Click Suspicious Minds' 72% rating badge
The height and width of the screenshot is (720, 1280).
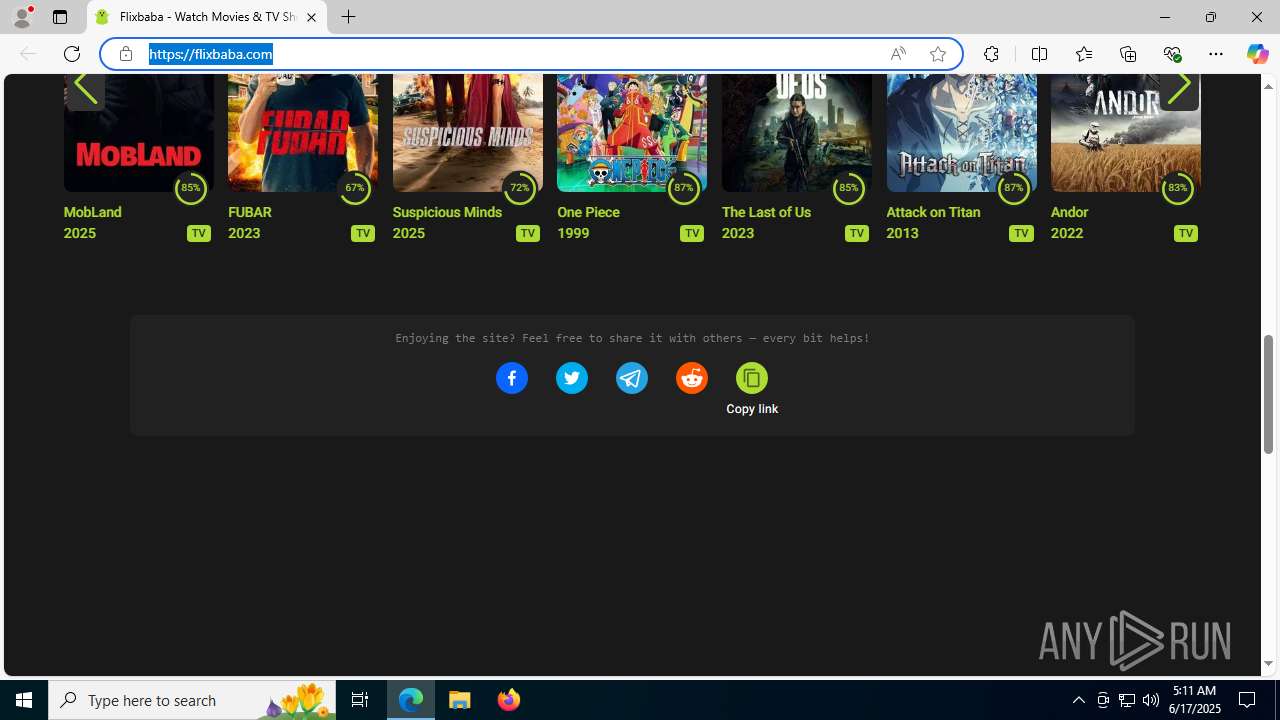tap(519, 188)
